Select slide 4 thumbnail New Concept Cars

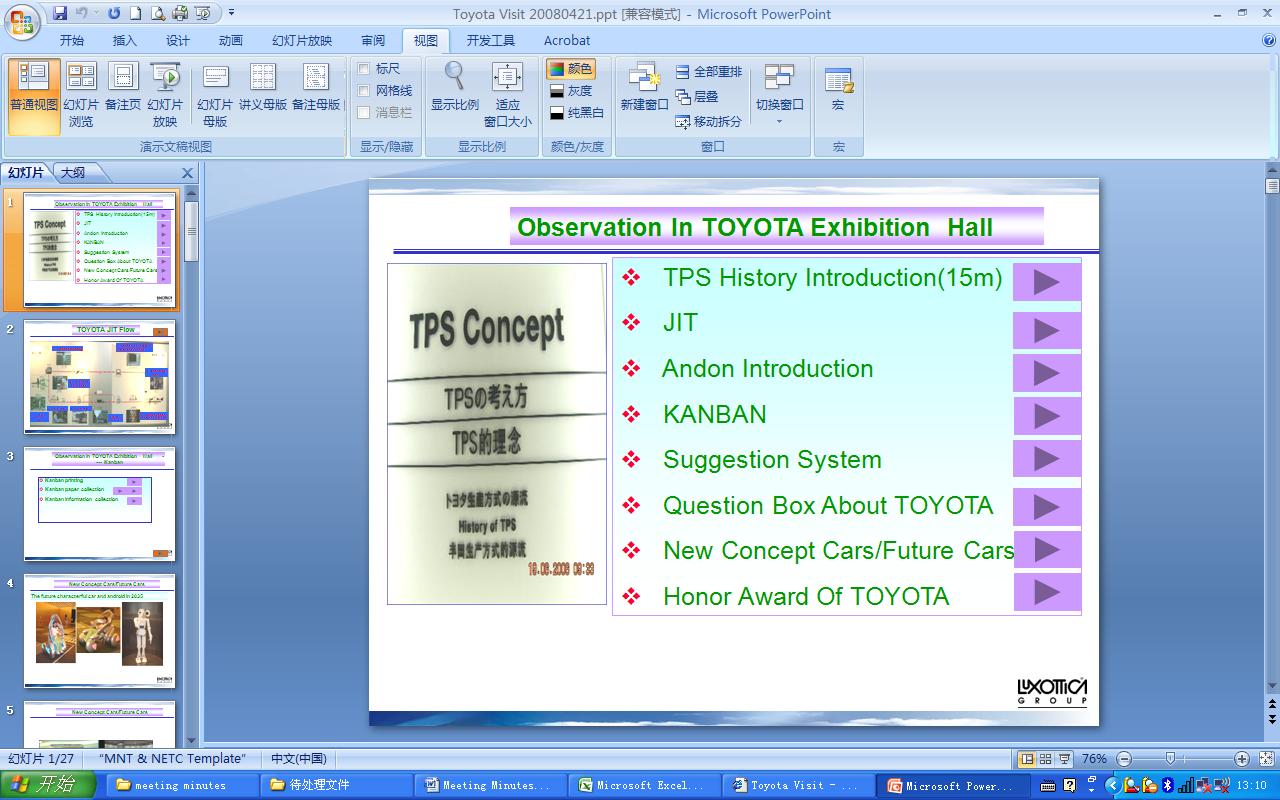tap(99, 630)
